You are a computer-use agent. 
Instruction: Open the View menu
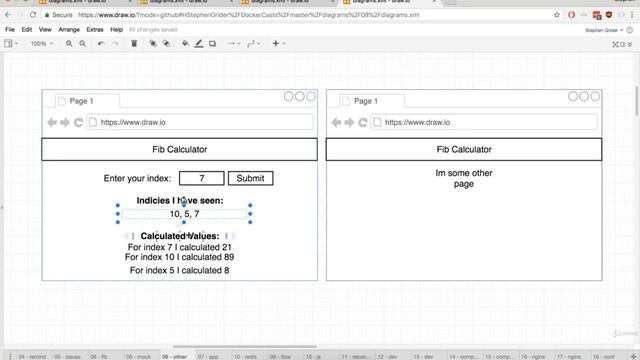click(45, 29)
